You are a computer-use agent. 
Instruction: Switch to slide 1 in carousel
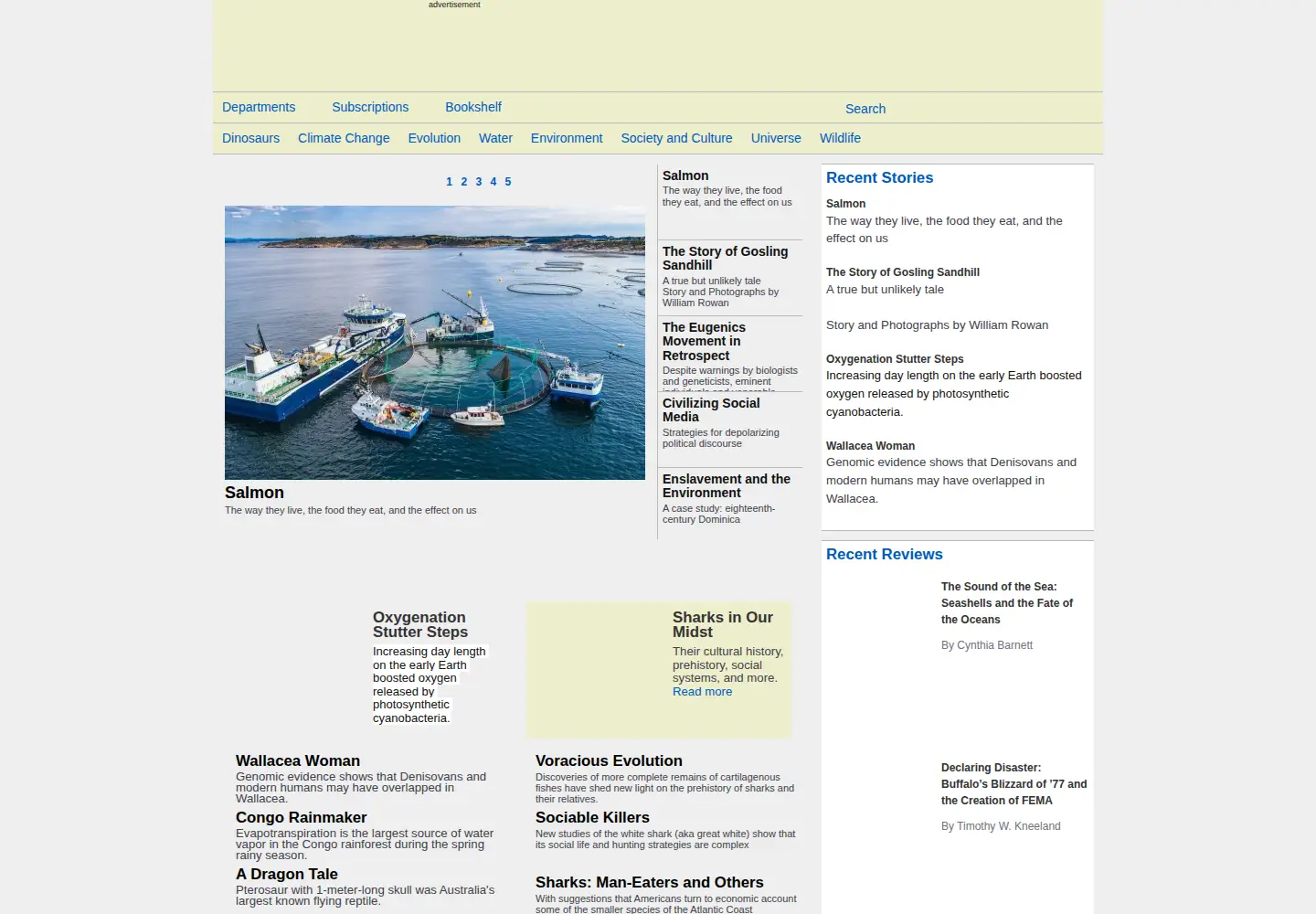449,182
